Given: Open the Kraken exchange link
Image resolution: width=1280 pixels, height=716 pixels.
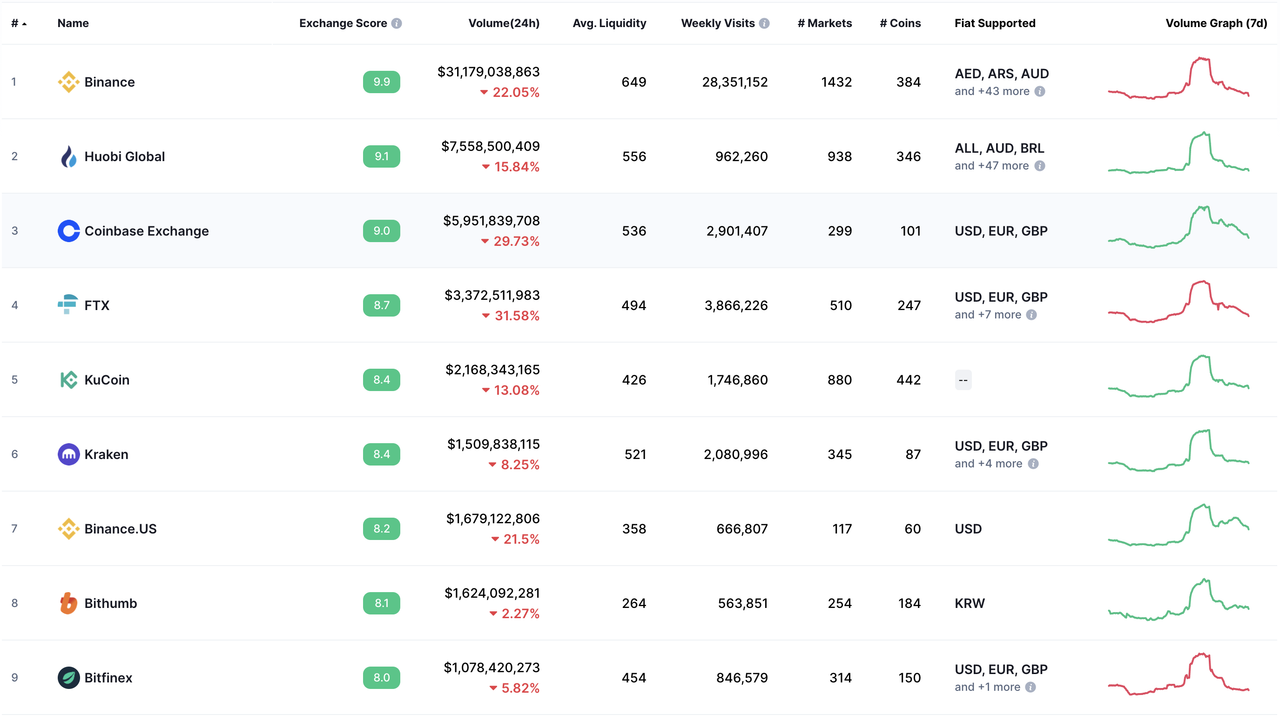Looking at the screenshot, I should [x=106, y=454].
